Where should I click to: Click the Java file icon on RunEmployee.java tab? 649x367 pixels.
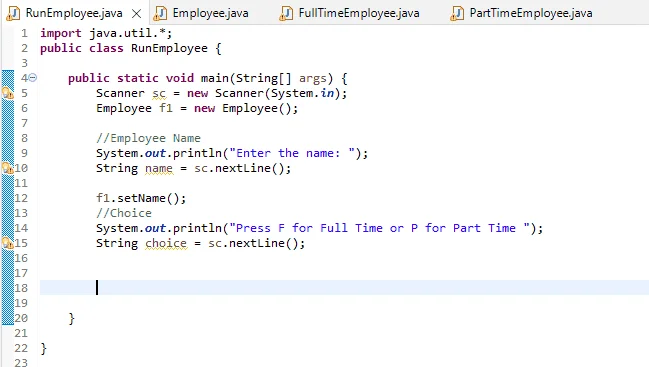(x=13, y=13)
